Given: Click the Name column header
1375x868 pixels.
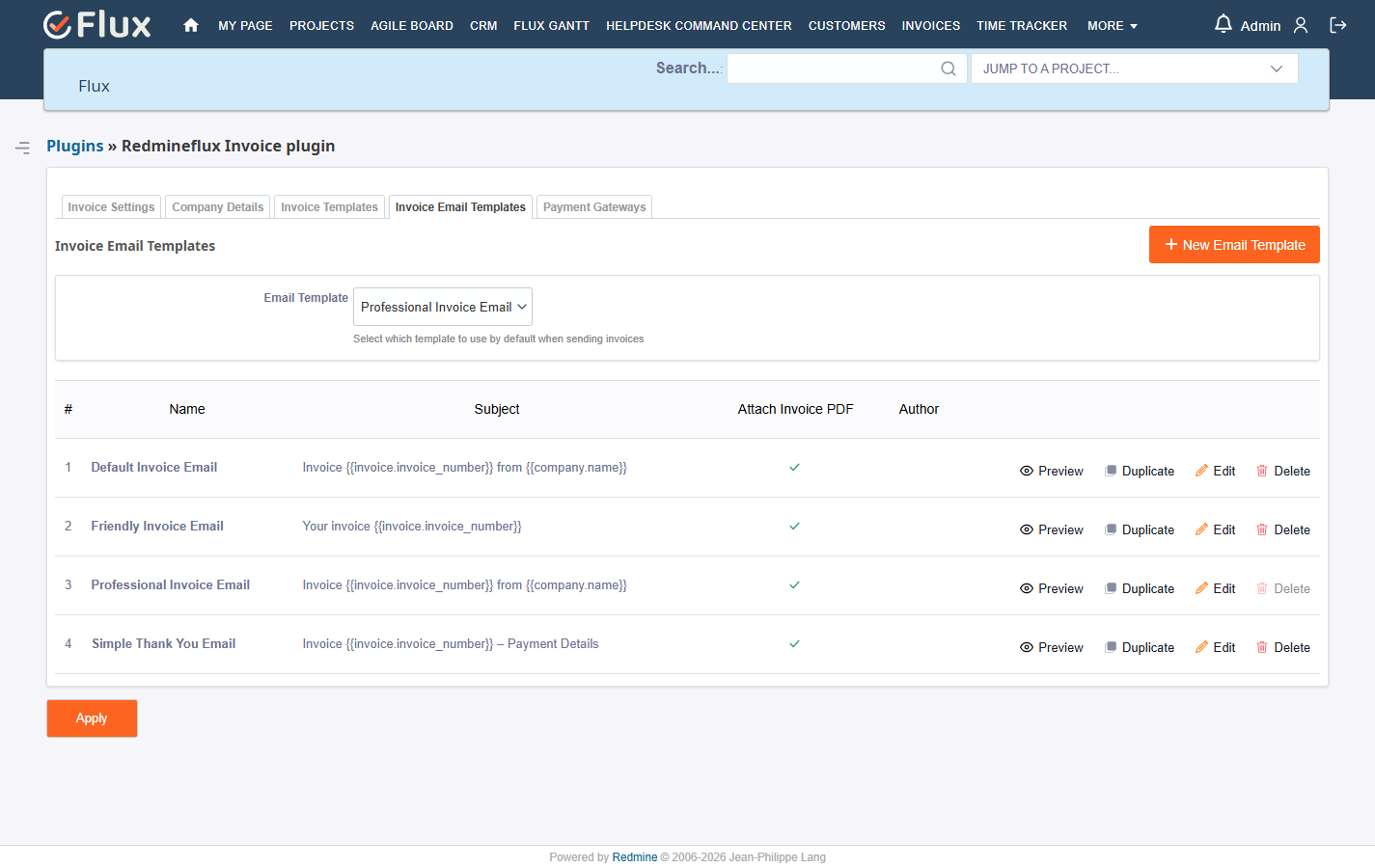Looking at the screenshot, I should click(x=187, y=409).
